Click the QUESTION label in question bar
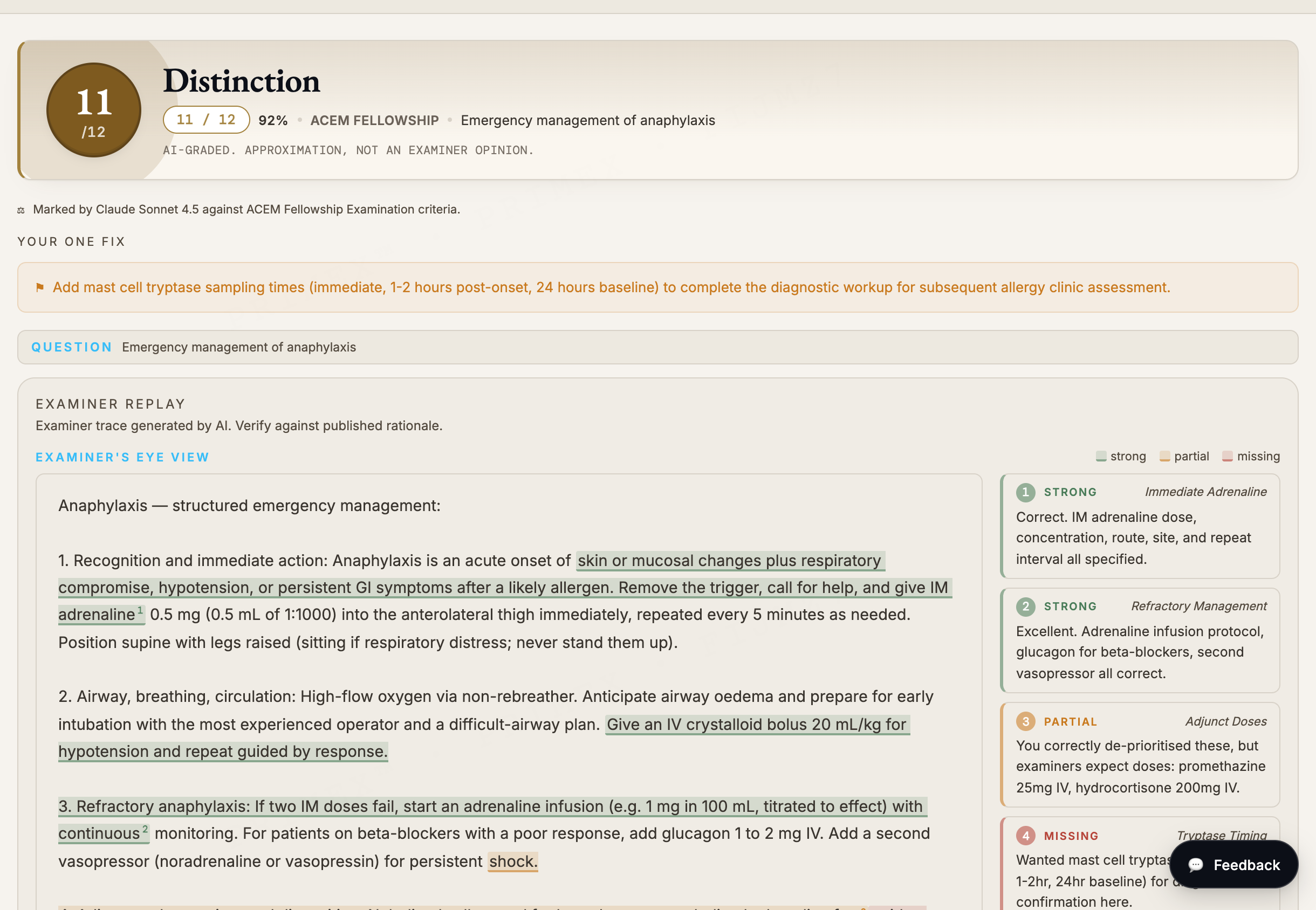Image resolution: width=1316 pixels, height=910 pixels. click(72, 347)
